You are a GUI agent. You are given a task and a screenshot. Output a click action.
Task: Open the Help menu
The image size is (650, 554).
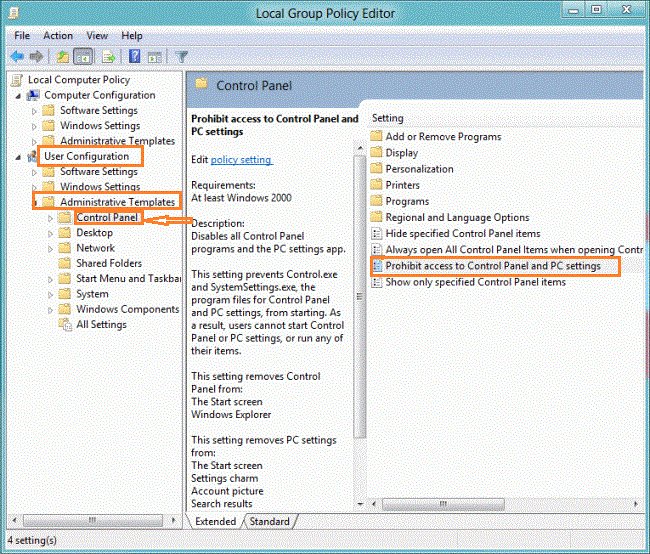[132, 36]
